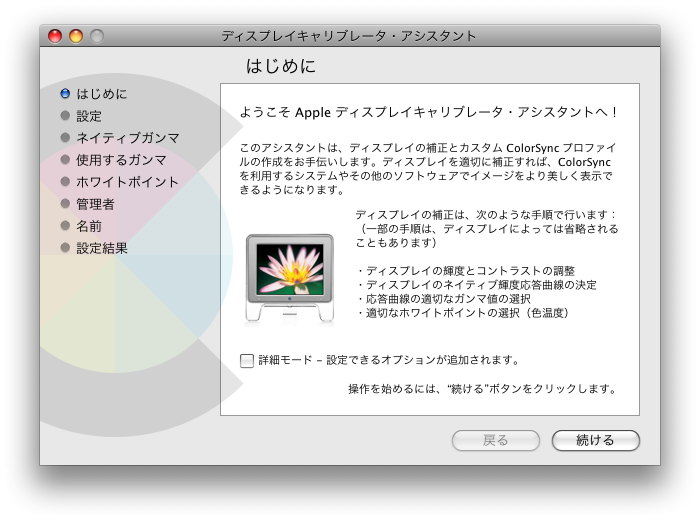Click the large はじめに page heading
Viewport: 700px width, 520px height.
click(x=281, y=66)
